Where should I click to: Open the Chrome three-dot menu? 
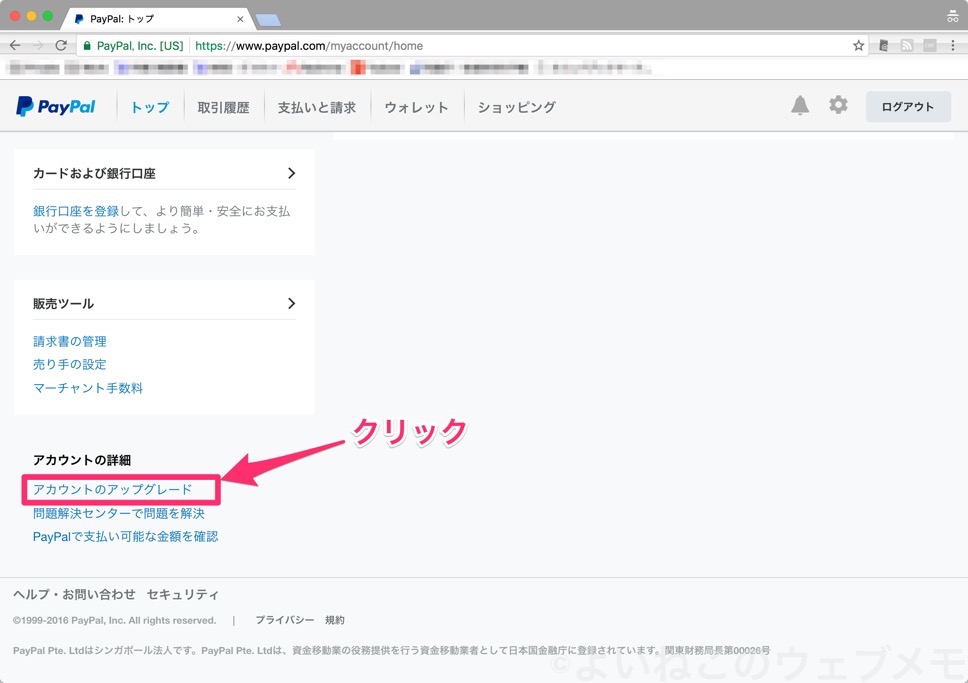pyautogui.click(x=955, y=45)
